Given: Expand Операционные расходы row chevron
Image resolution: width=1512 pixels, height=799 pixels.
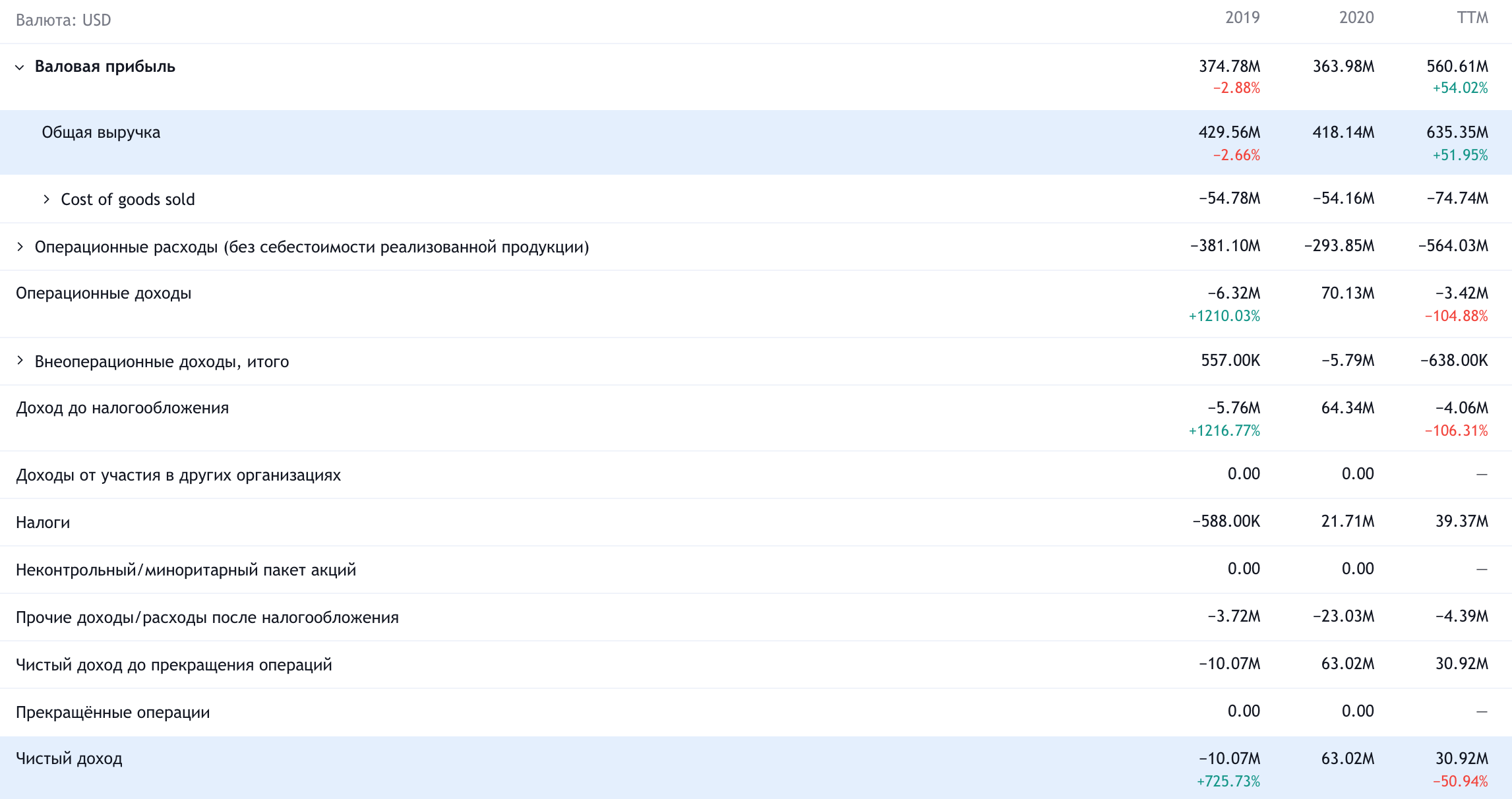Looking at the screenshot, I should 20,247.
